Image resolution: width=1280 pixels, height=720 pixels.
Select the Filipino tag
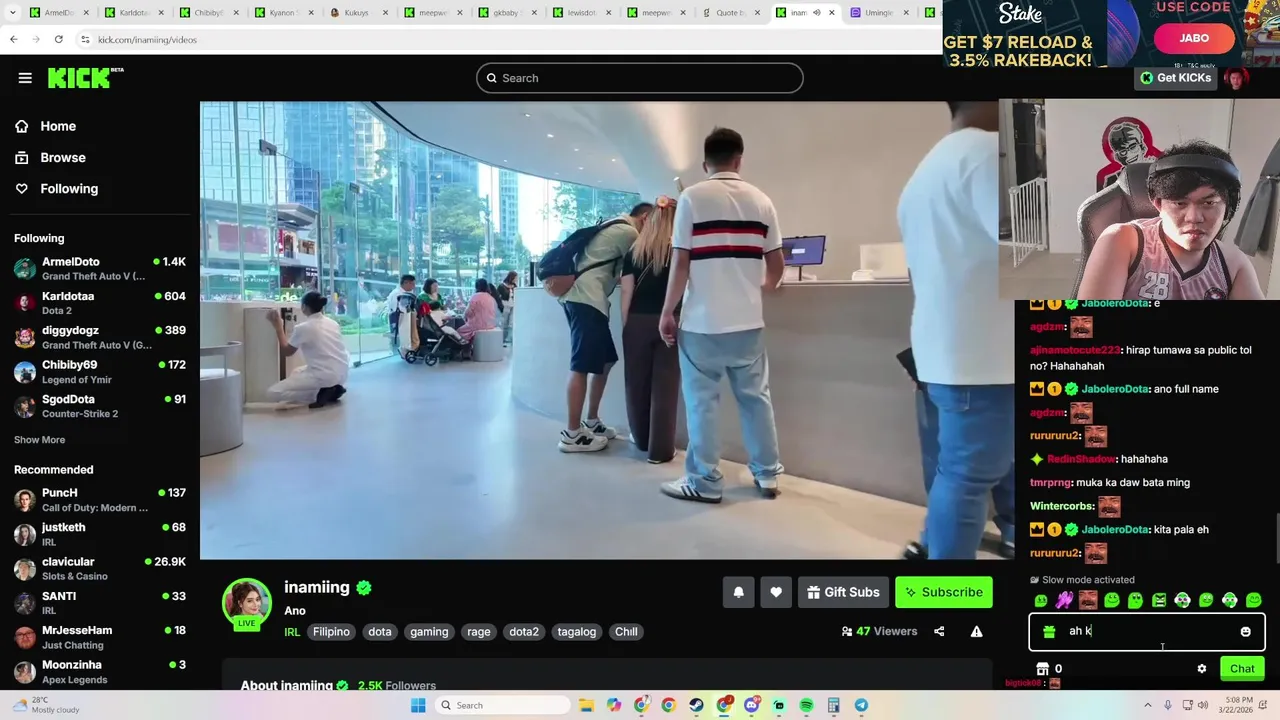[331, 632]
